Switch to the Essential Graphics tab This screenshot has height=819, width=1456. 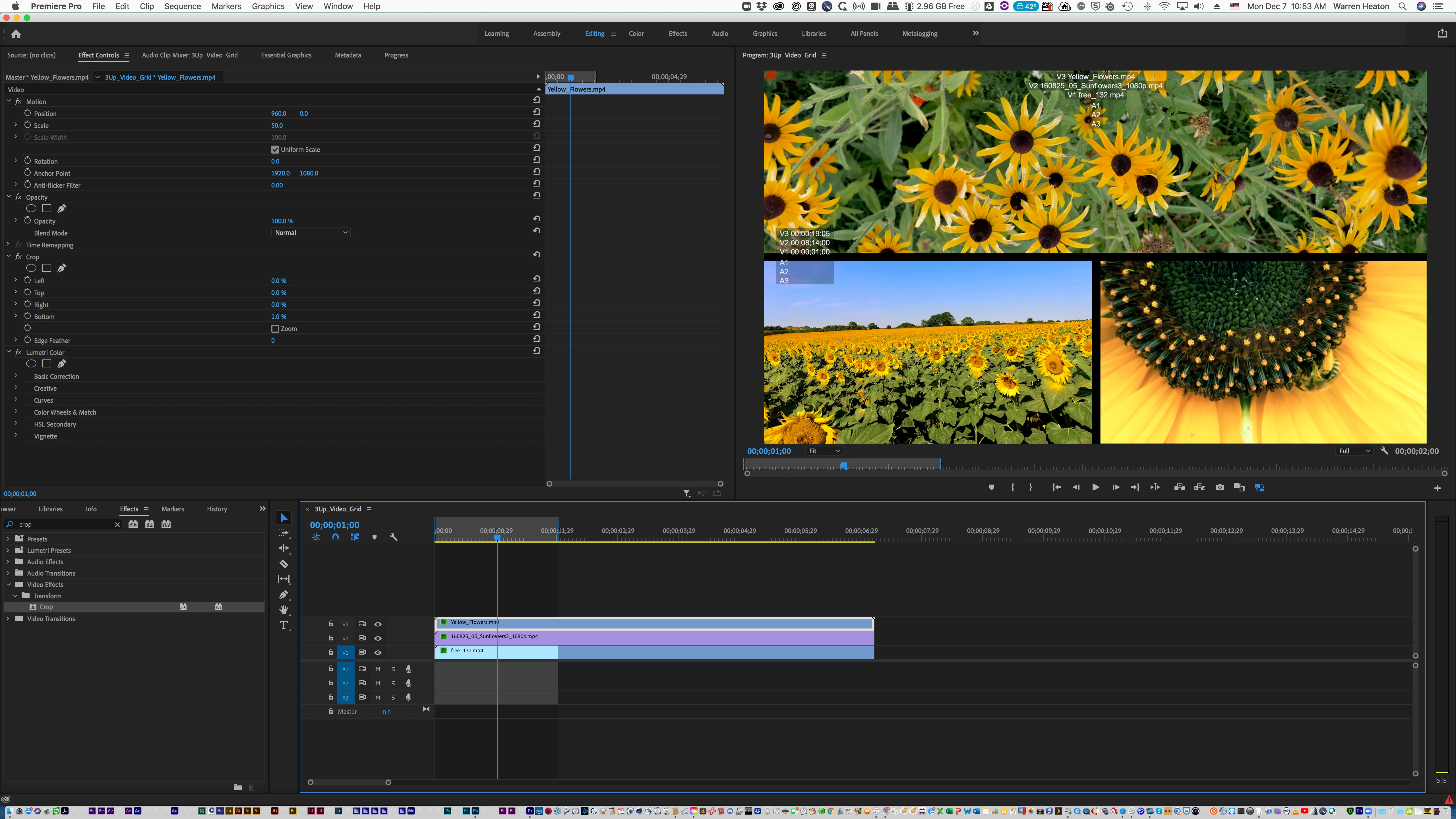pos(286,55)
